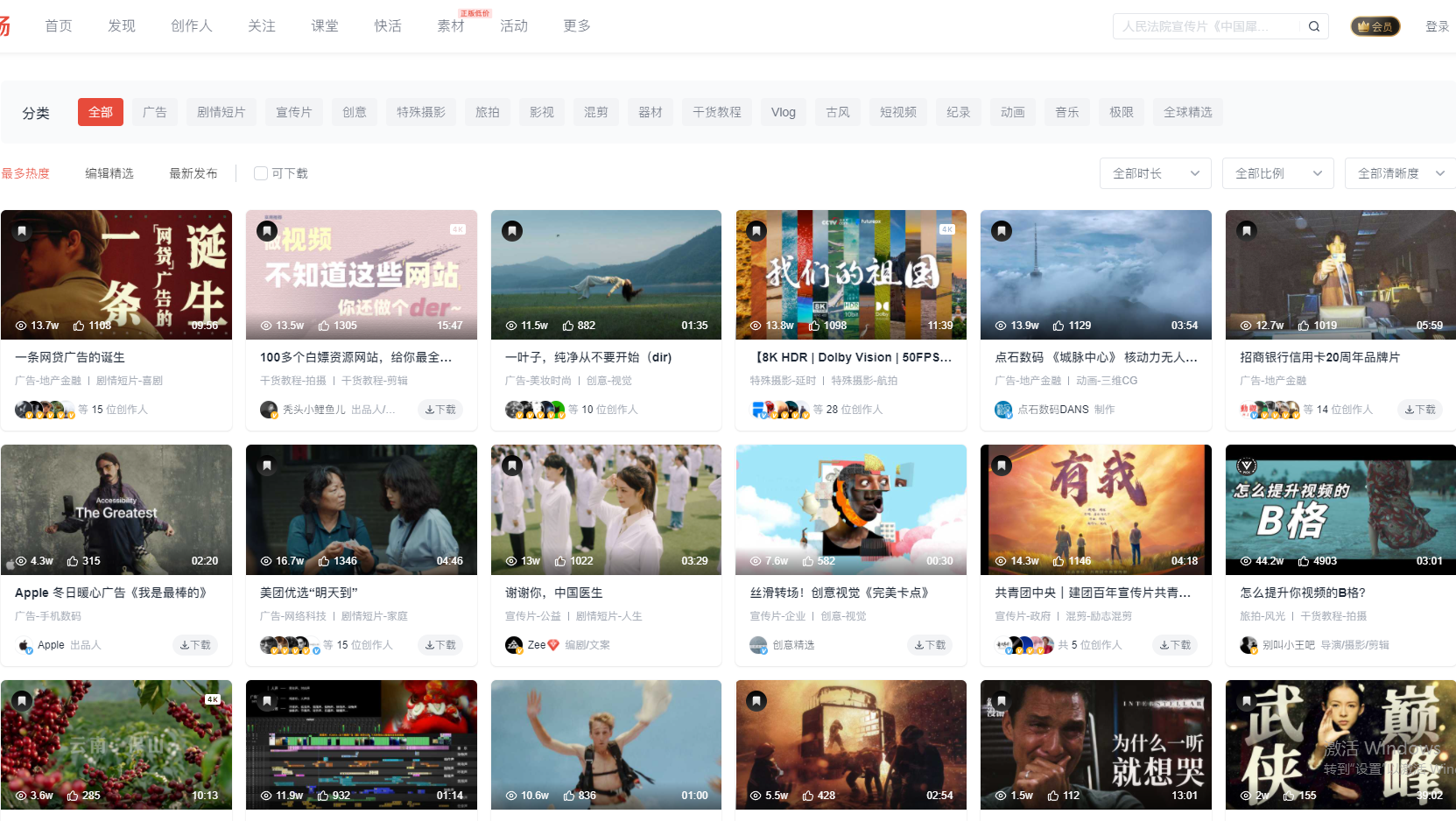The width and height of the screenshot is (1456, 821).
Task: Click bookmark icon on 谢谢你，中国医生 thumbnail
Action: click(x=512, y=466)
